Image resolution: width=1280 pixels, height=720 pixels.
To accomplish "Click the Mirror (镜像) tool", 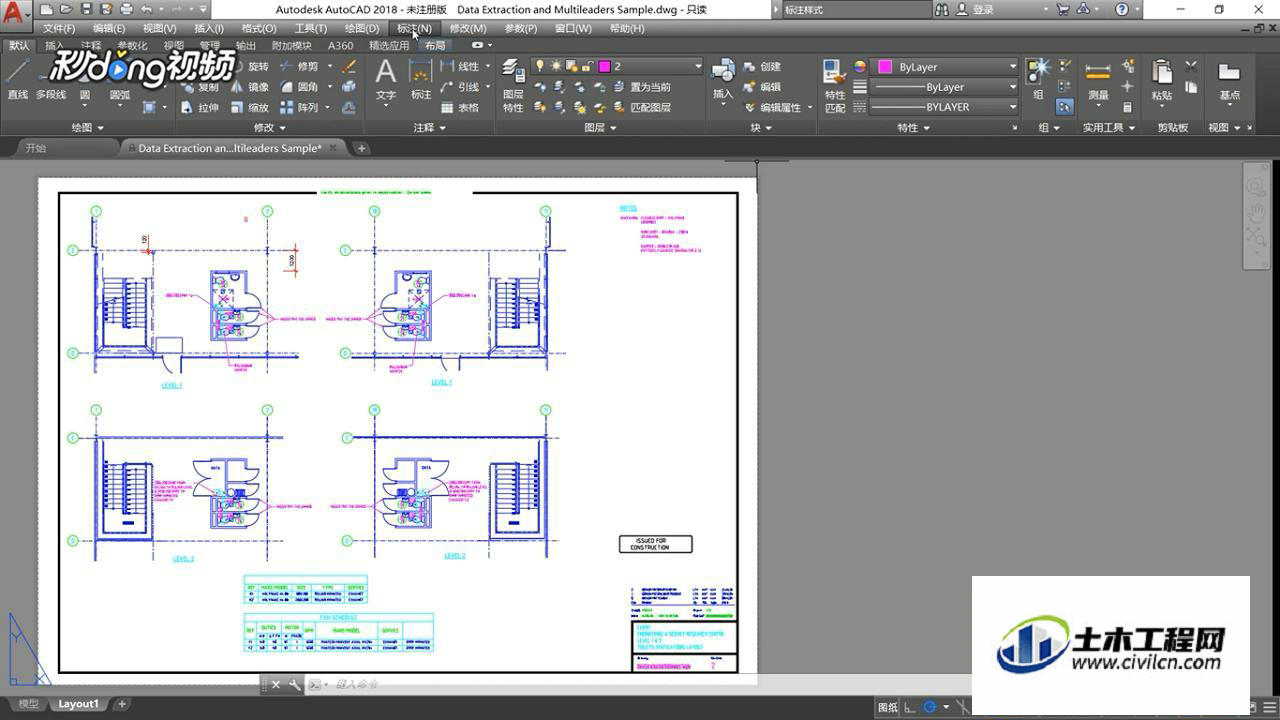I will point(249,87).
